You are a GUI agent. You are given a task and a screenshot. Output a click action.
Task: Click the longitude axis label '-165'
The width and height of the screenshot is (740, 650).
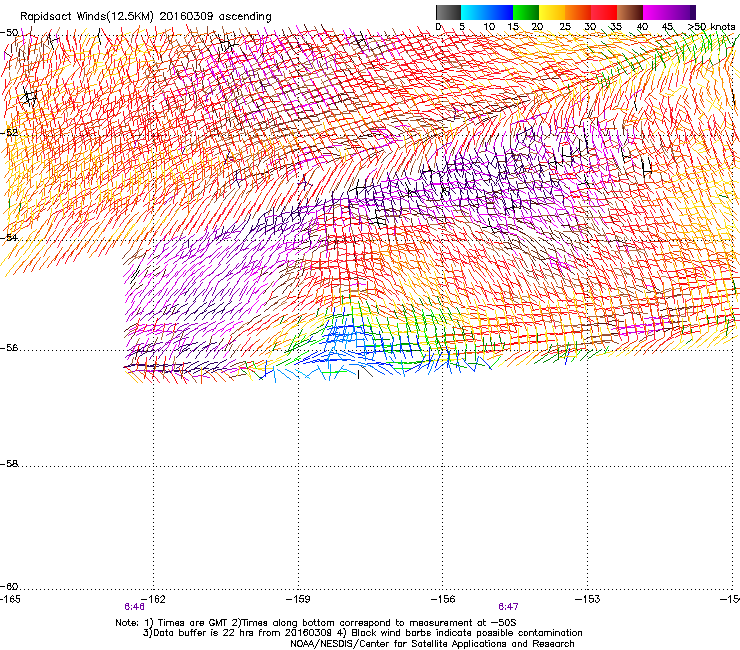point(10,599)
